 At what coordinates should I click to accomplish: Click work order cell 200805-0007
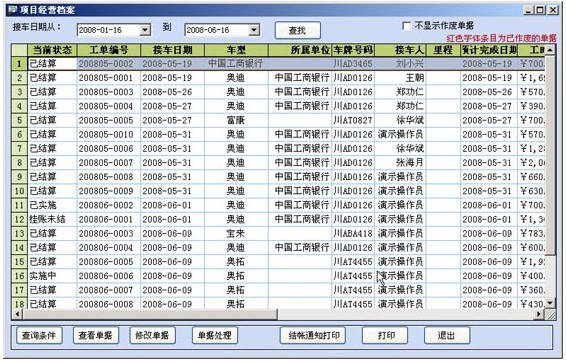109,162
